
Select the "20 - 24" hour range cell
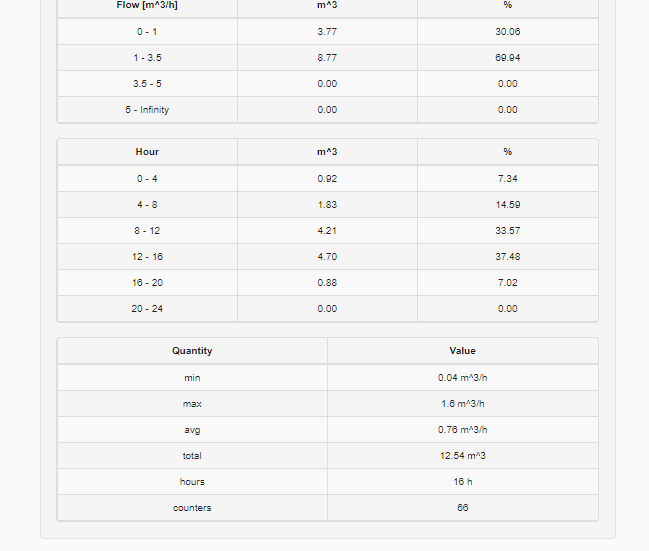click(x=147, y=309)
